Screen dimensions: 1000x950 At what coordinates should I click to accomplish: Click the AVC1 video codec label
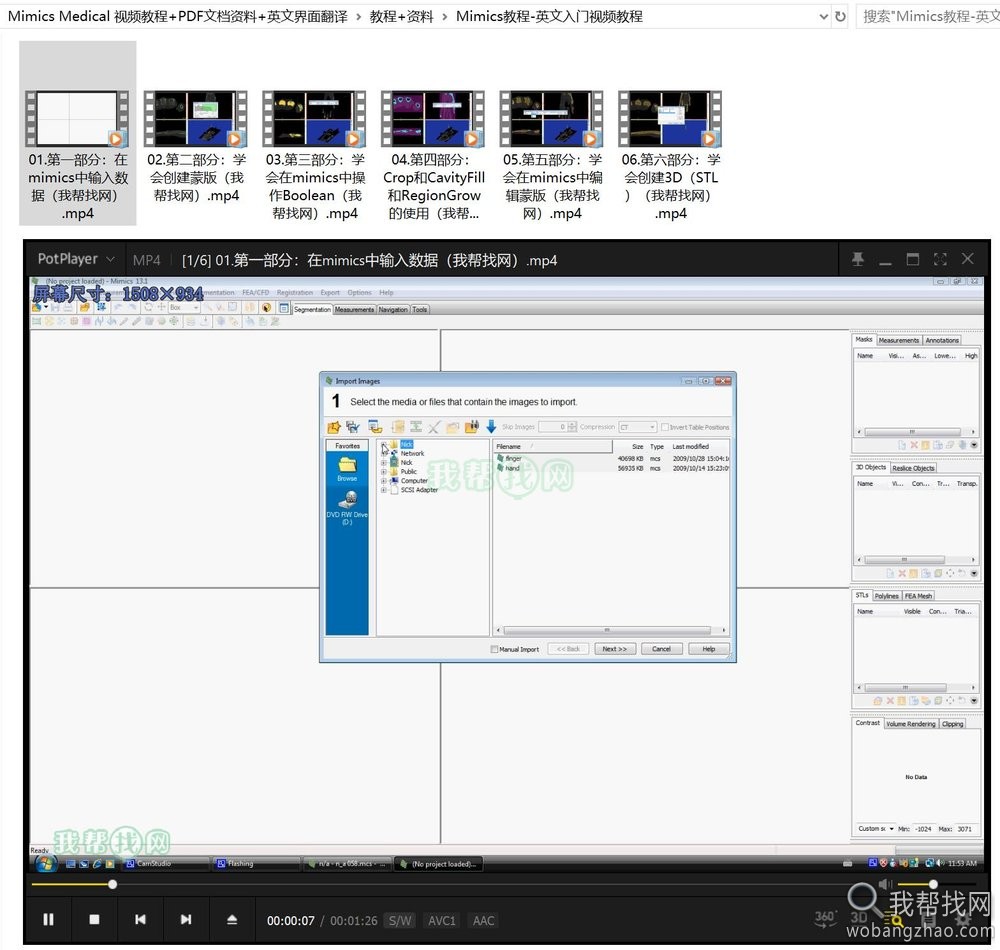click(442, 921)
